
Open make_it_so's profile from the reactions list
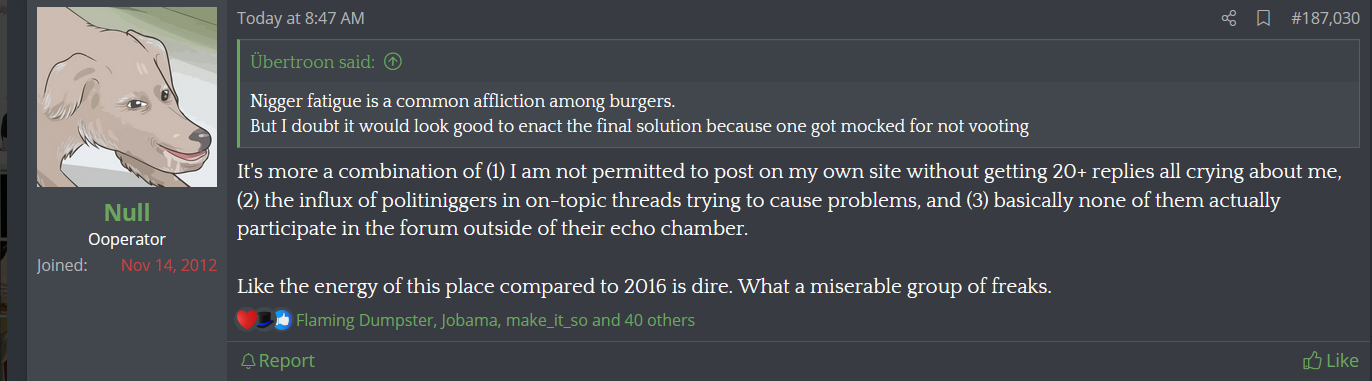coord(548,320)
